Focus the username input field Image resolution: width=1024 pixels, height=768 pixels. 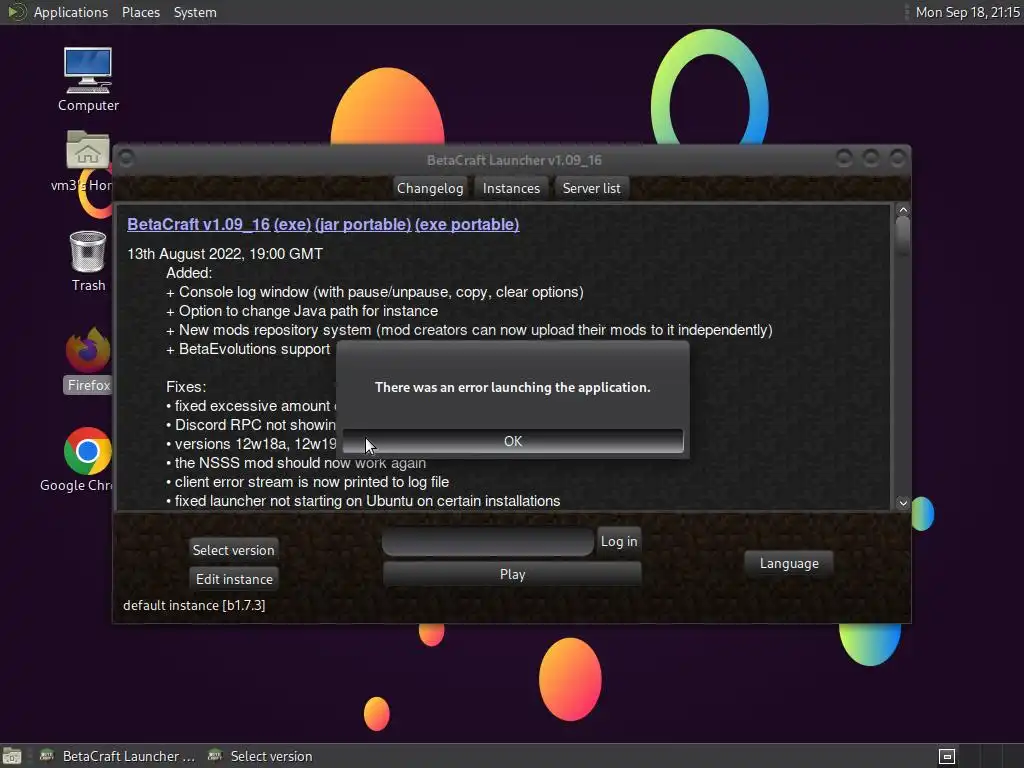tap(488, 541)
